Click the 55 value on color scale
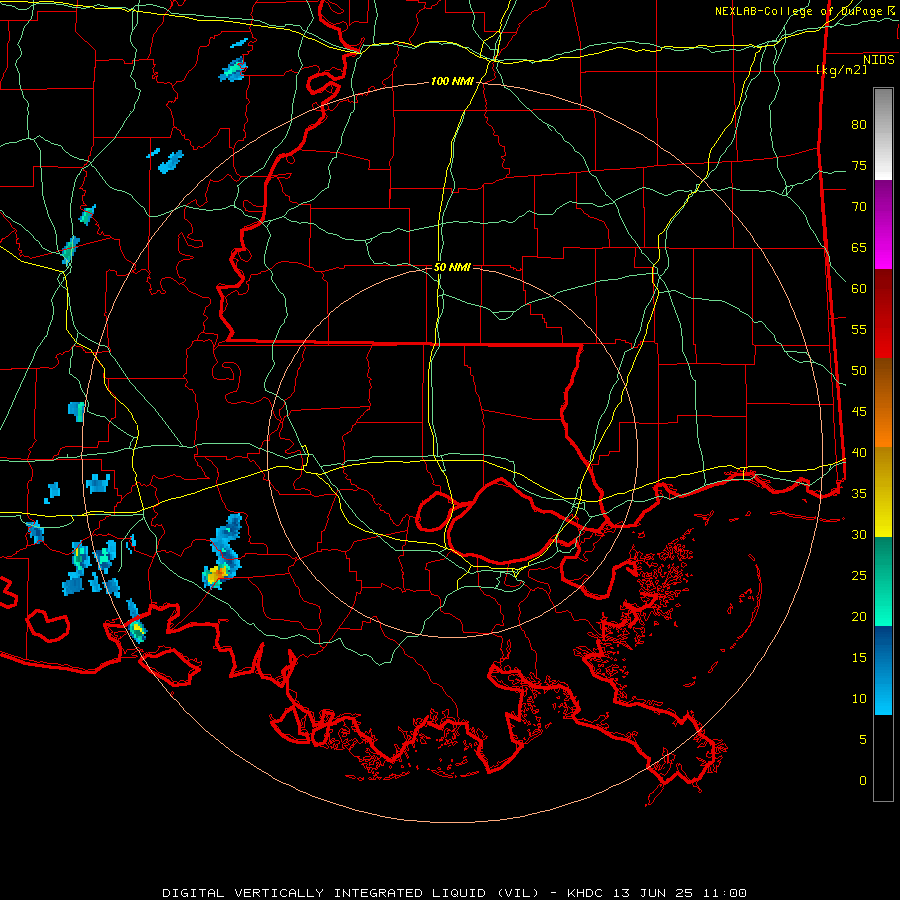 [859, 330]
